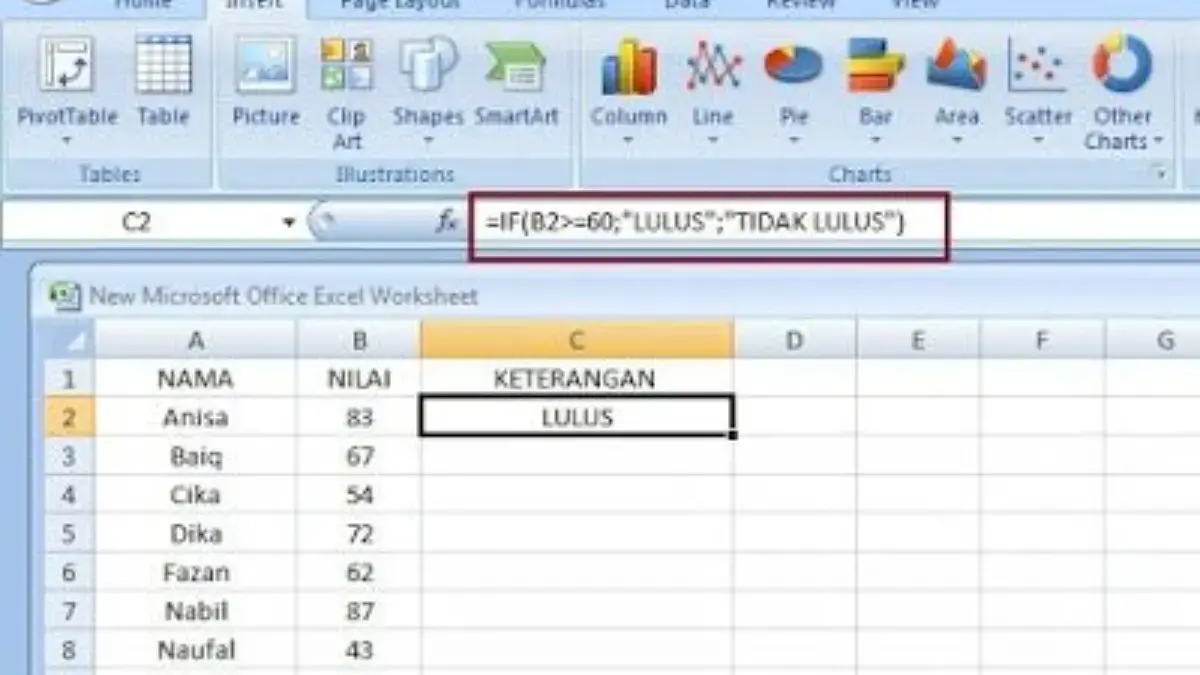Image resolution: width=1200 pixels, height=675 pixels.
Task: Open the Shapes gallery
Action: (428, 90)
